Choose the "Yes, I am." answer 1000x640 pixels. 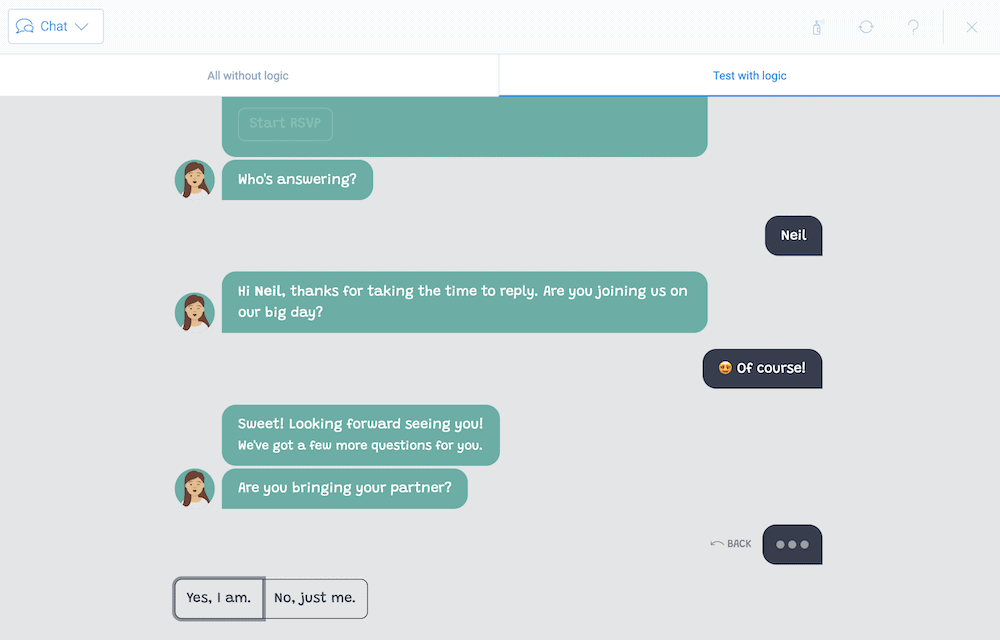[x=219, y=598]
